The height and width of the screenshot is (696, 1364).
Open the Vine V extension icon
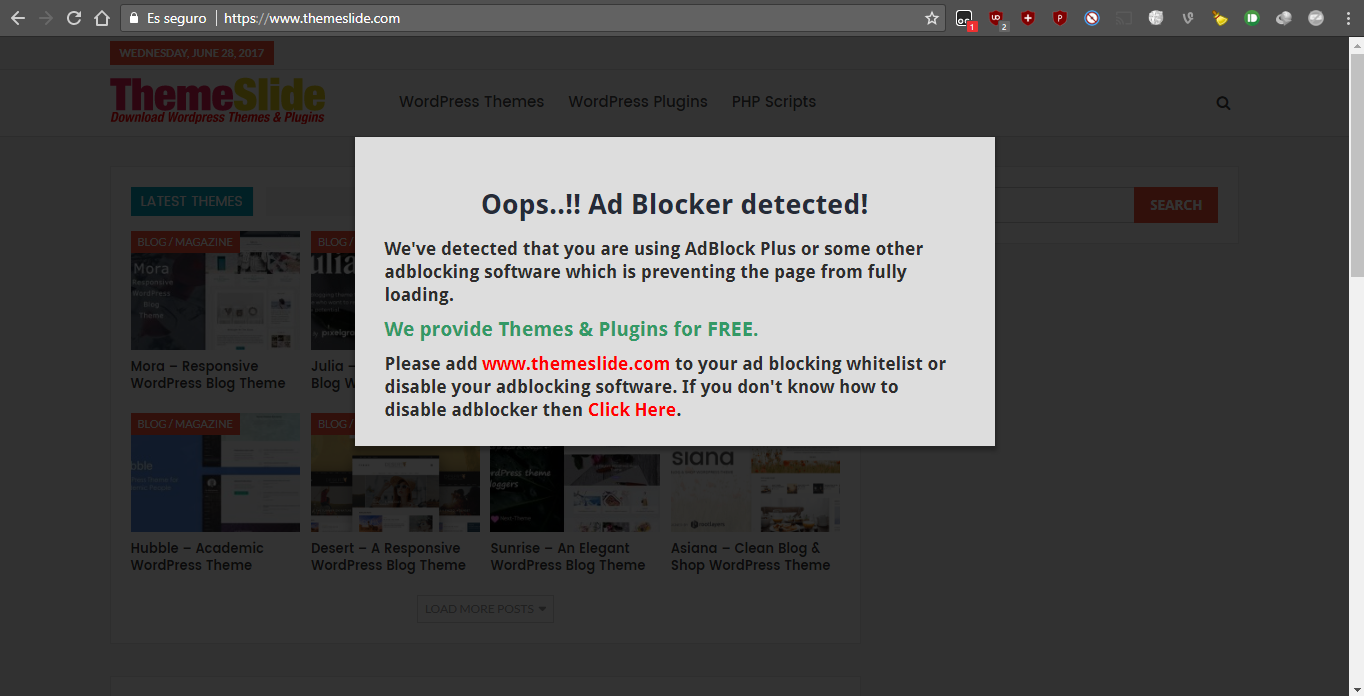[x=1188, y=18]
